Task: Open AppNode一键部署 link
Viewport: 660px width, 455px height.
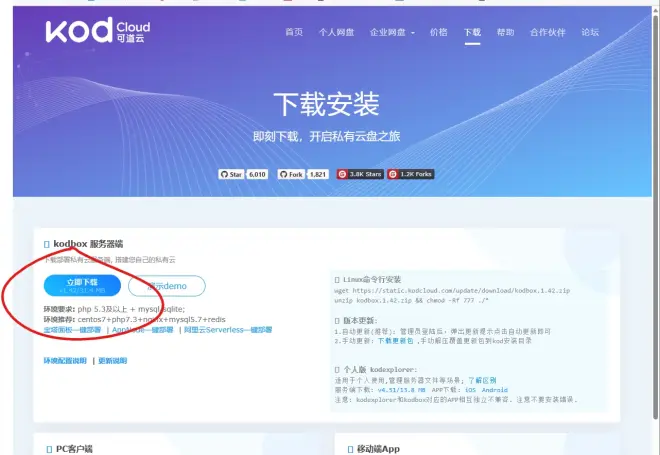Action: click(143, 330)
